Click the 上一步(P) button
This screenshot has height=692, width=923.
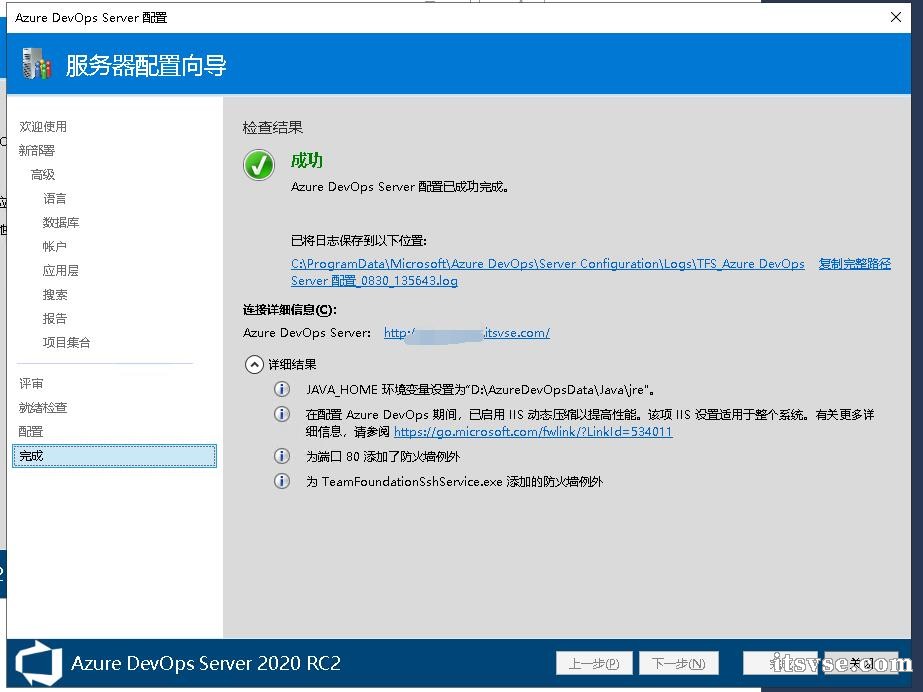pos(594,663)
